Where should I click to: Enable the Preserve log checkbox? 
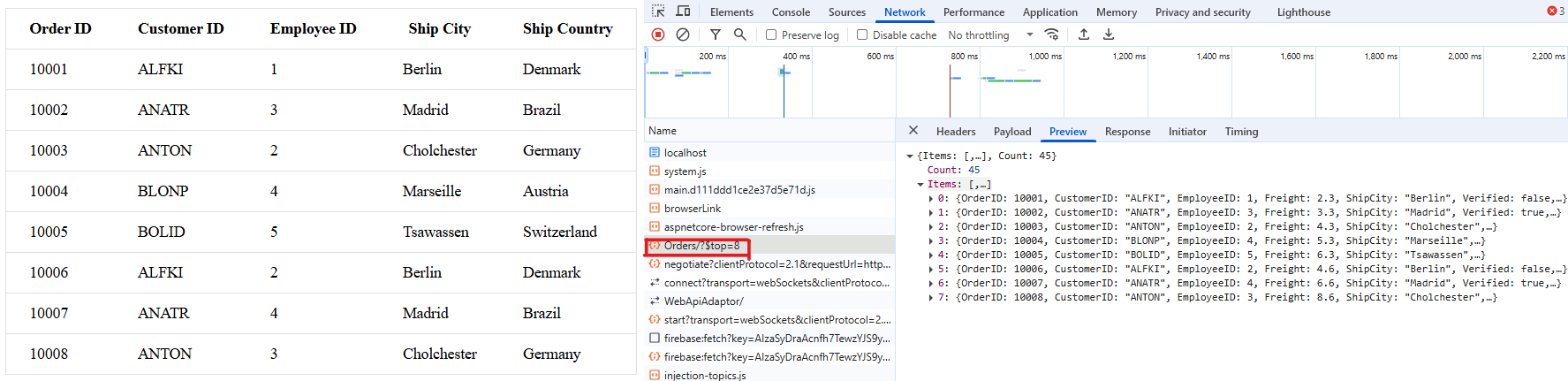pyautogui.click(x=771, y=35)
